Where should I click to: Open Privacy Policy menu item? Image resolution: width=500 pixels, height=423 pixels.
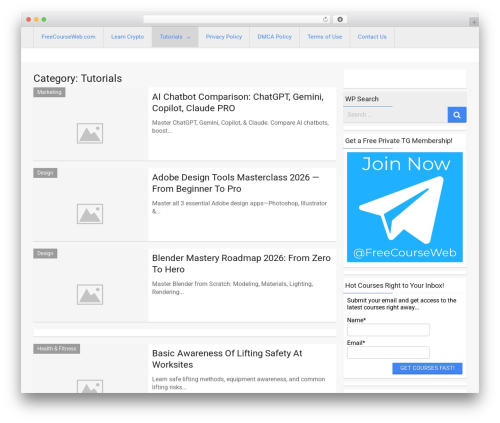224,37
